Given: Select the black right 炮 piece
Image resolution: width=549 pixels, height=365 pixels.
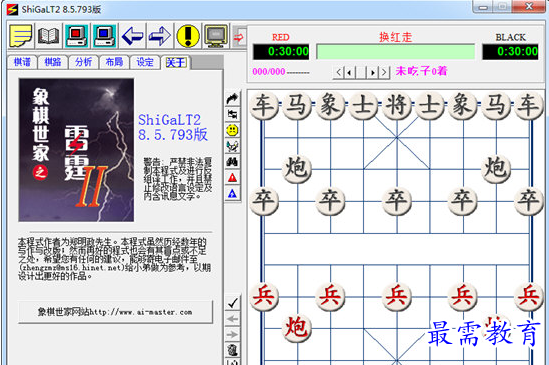Looking at the screenshot, I should coord(495,168).
